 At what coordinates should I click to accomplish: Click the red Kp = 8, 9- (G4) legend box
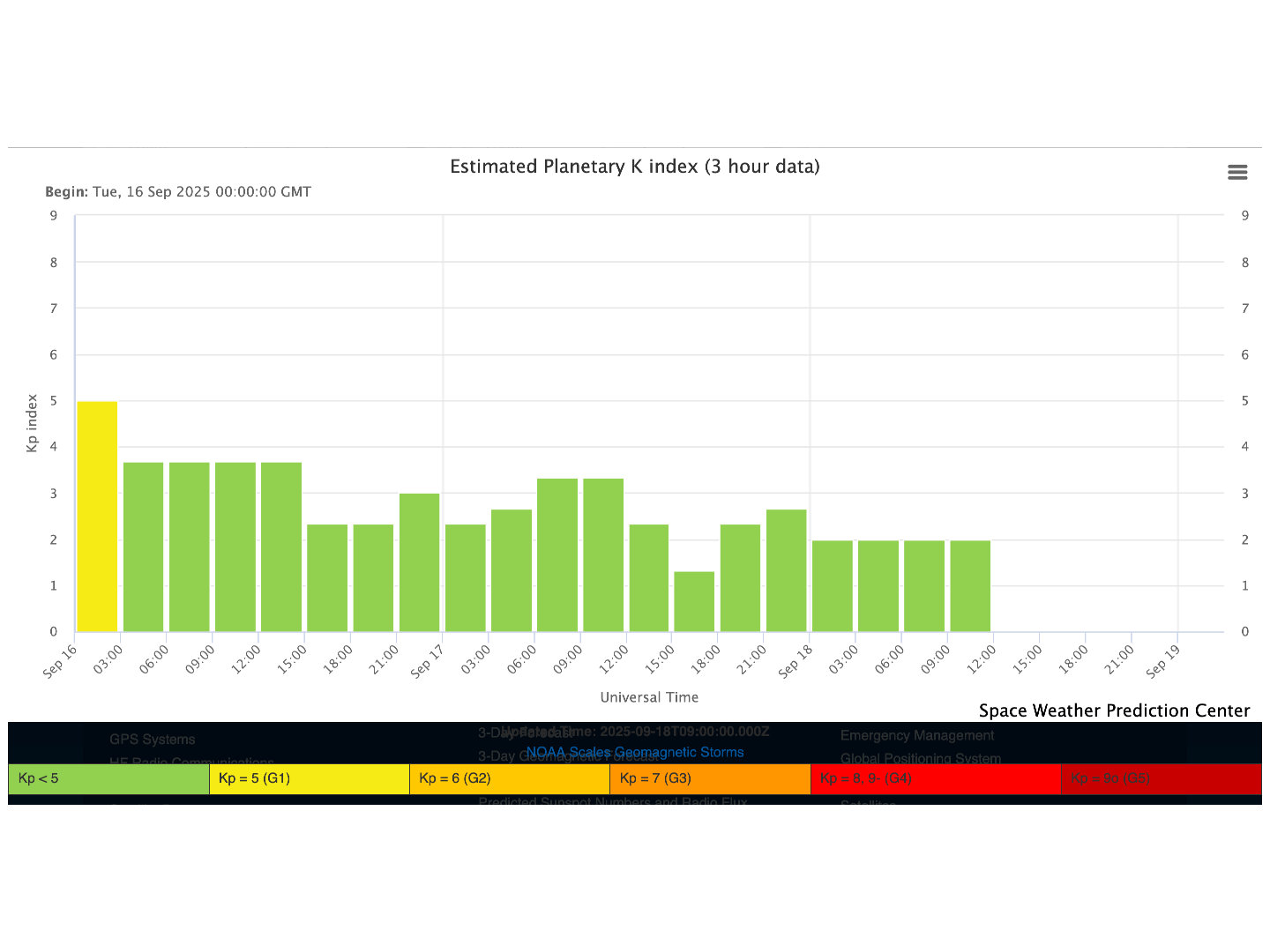935,779
